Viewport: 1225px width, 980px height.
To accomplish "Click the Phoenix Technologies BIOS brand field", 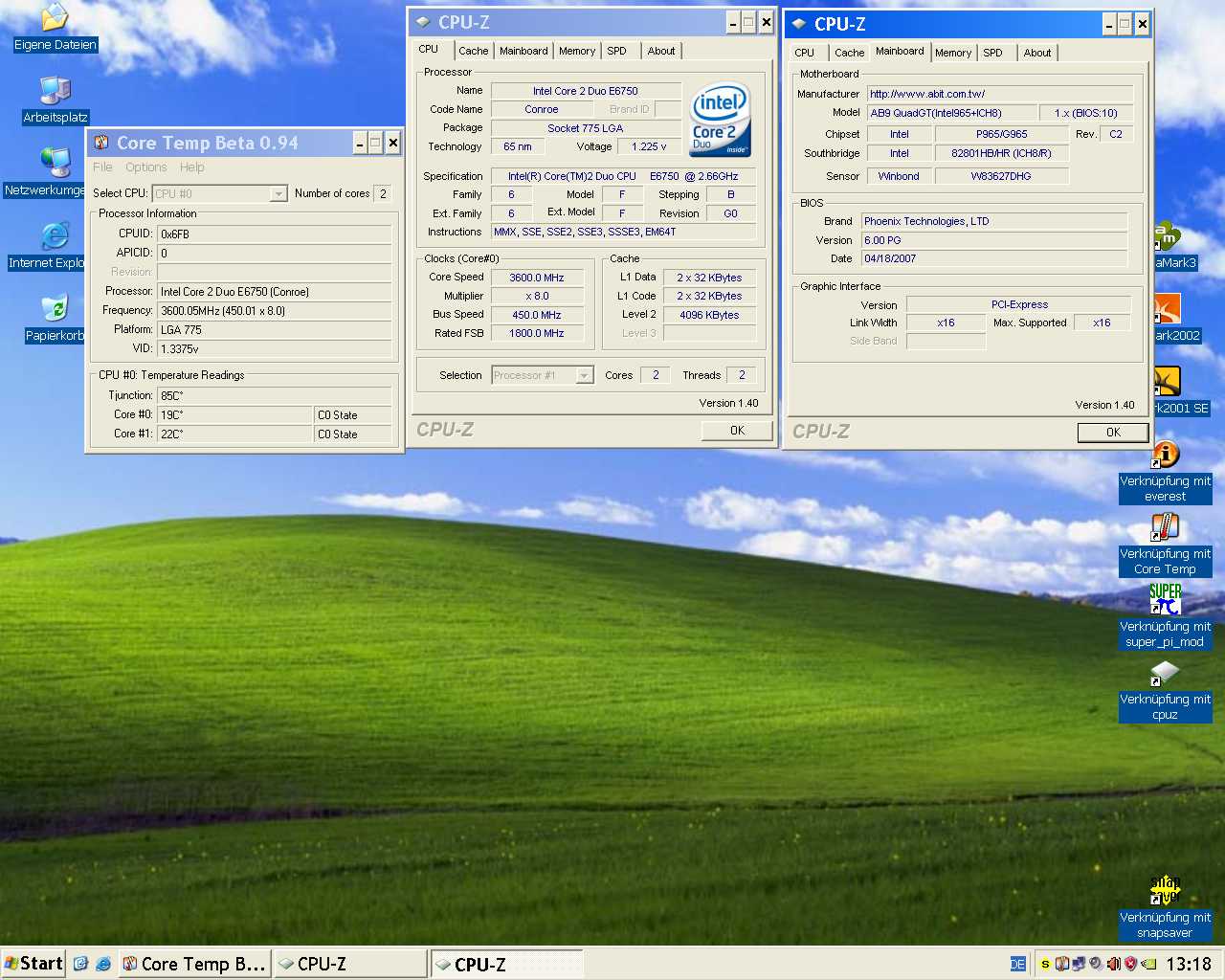I will [x=994, y=221].
